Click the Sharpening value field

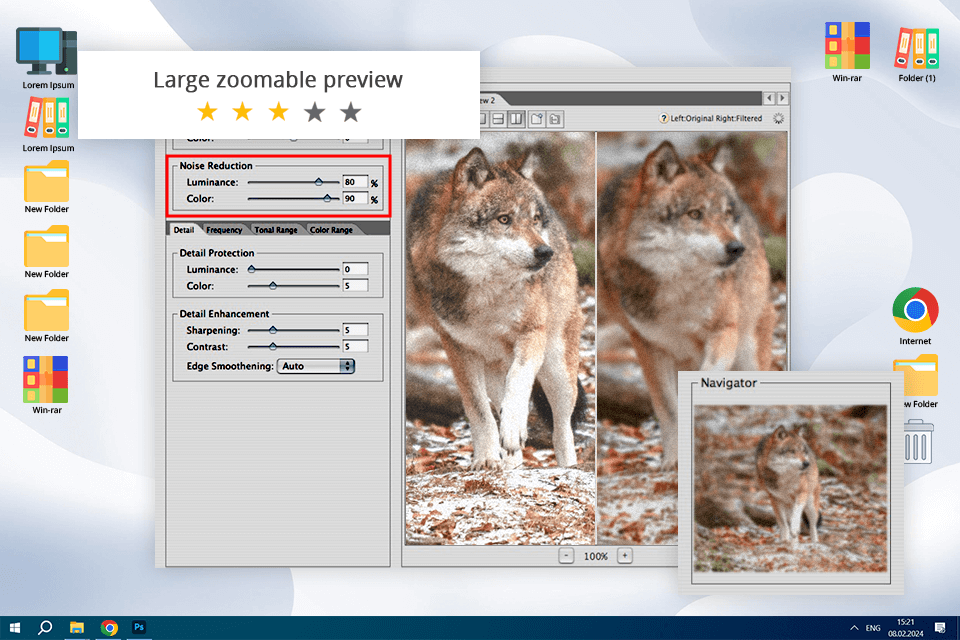355,330
